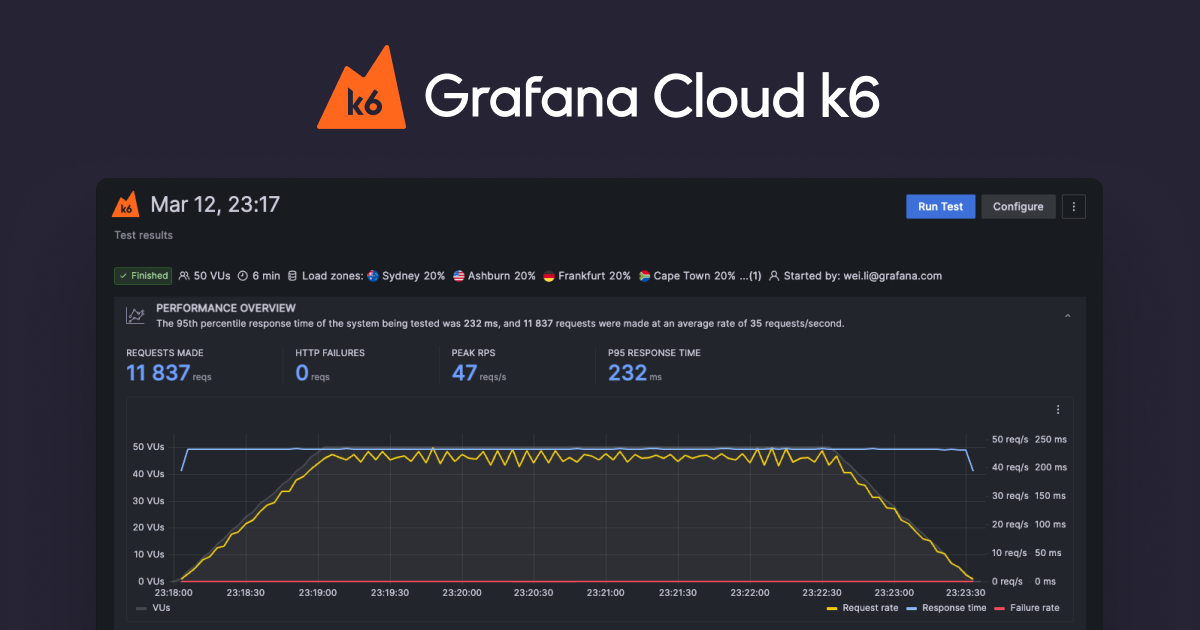Click the user icon beside Started by
Viewport: 1200px width, 630px height.
tap(774, 276)
